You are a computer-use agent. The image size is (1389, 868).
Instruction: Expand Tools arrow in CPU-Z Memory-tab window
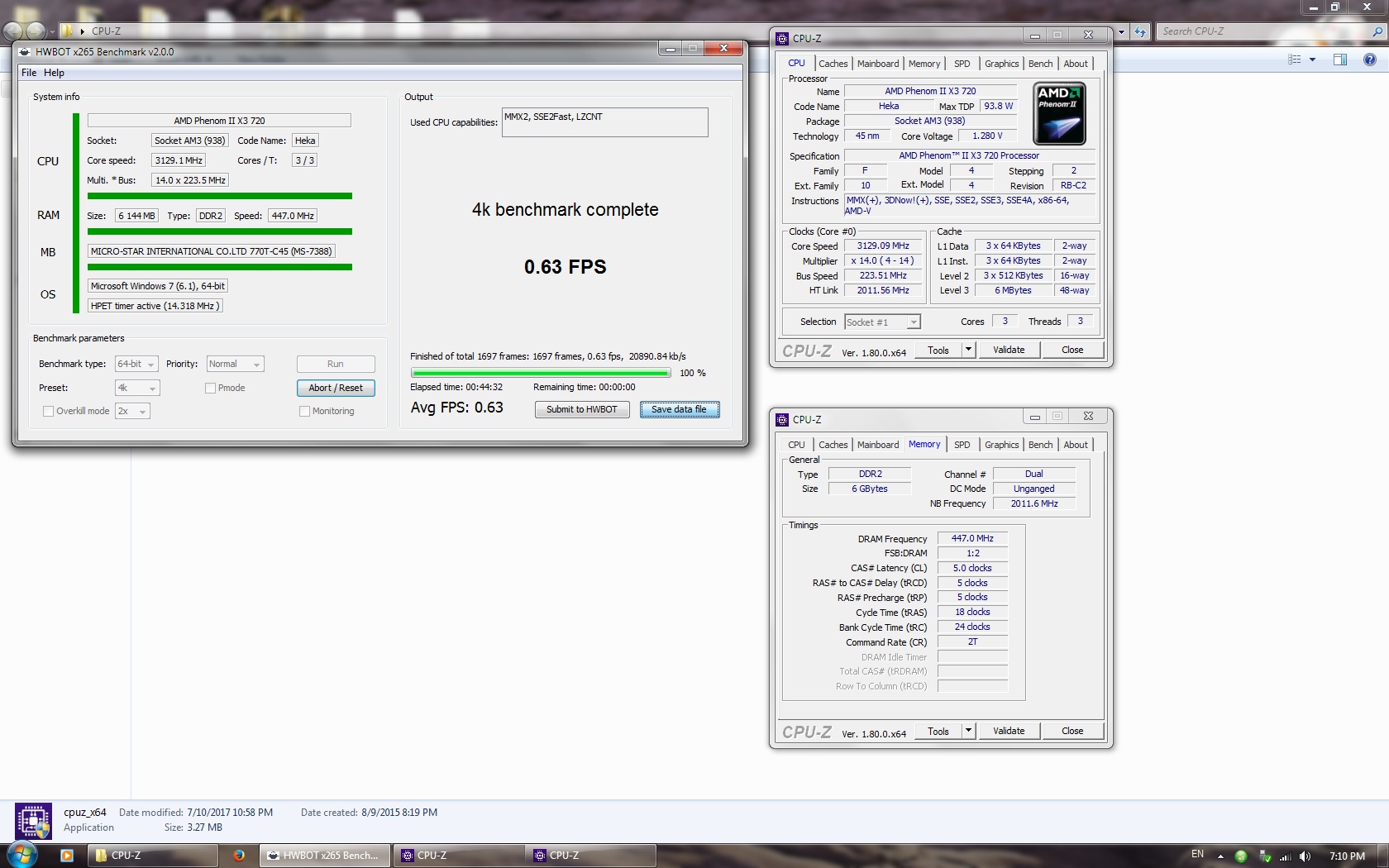click(969, 731)
